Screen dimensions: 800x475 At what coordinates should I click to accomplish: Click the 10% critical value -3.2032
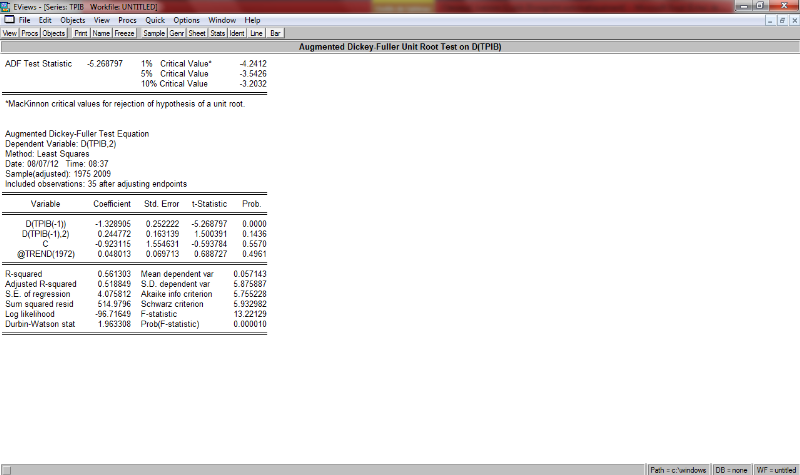(253, 84)
